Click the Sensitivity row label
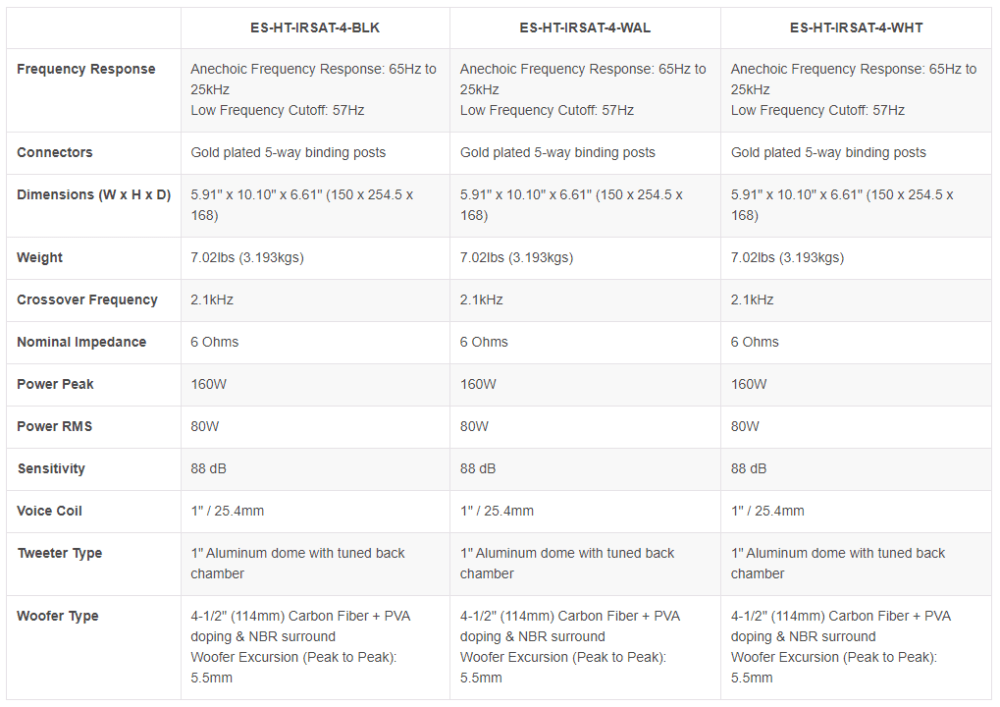 [x=51, y=469]
